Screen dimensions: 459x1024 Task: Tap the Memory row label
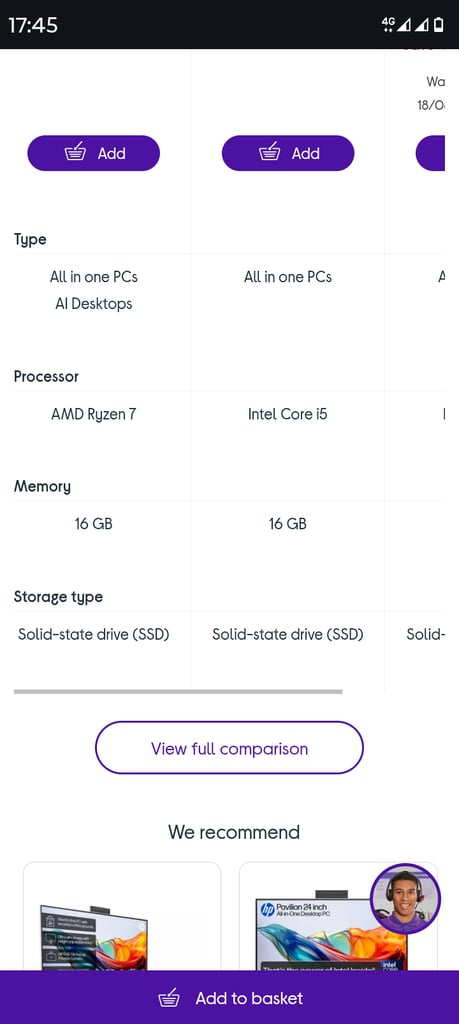(42, 487)
